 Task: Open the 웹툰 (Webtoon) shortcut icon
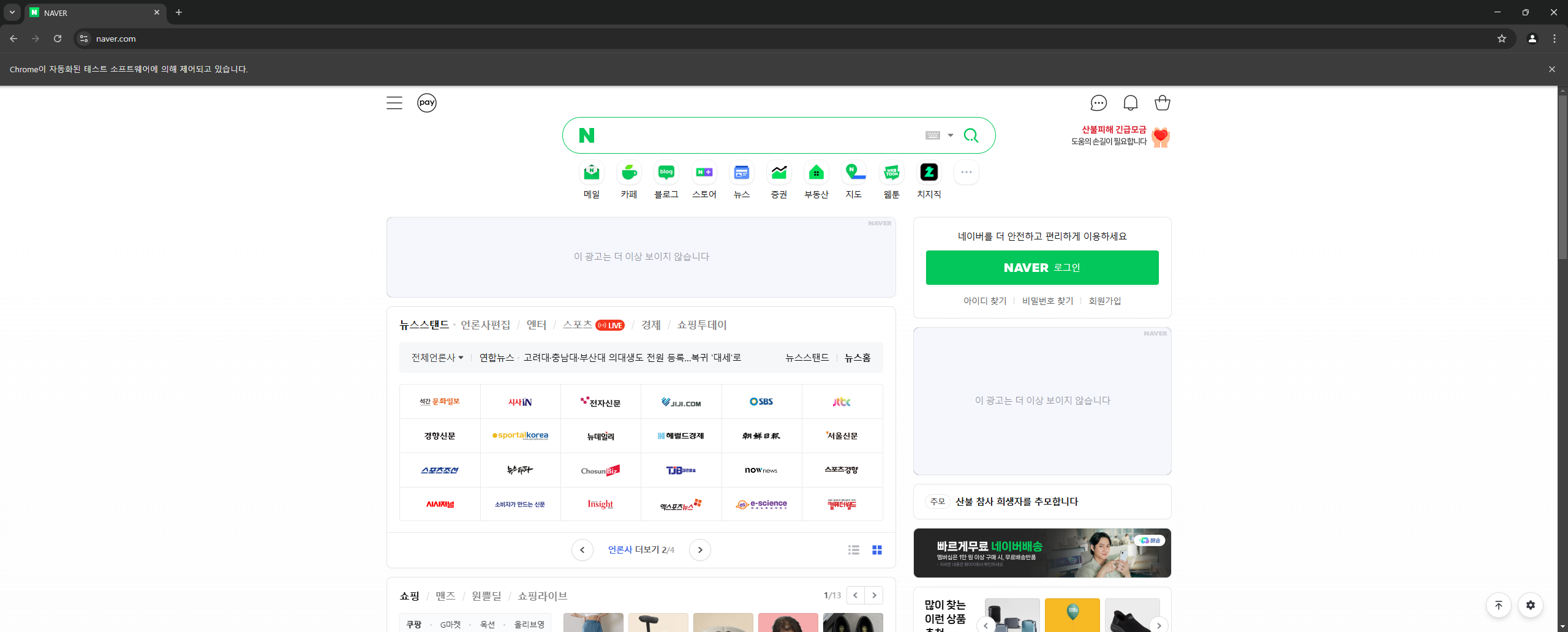891,173
